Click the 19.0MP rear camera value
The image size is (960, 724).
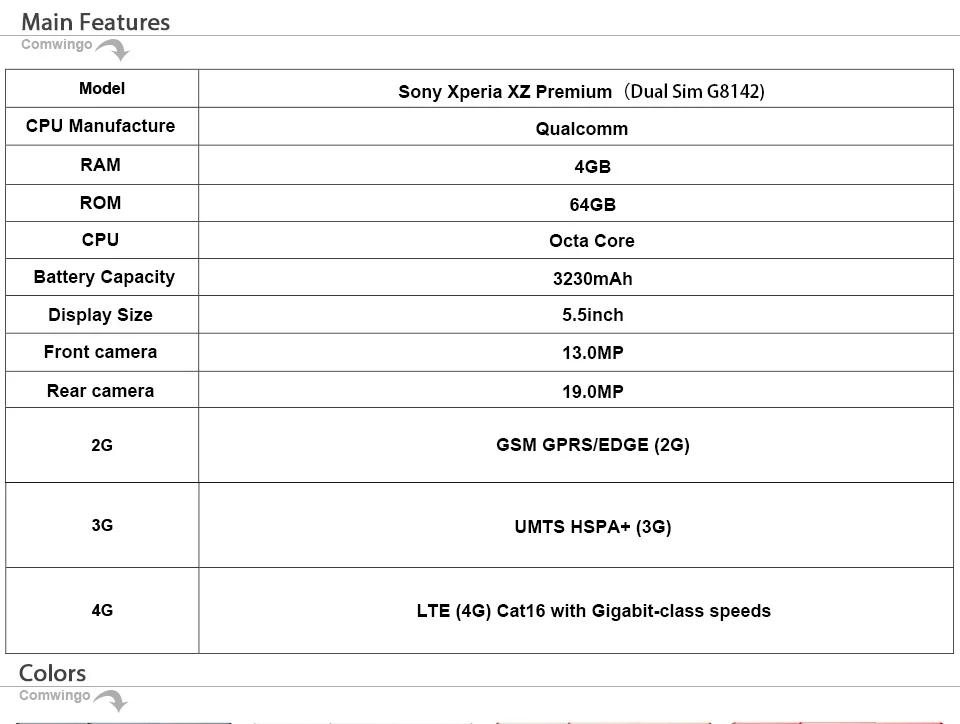[x=592, y=392]
